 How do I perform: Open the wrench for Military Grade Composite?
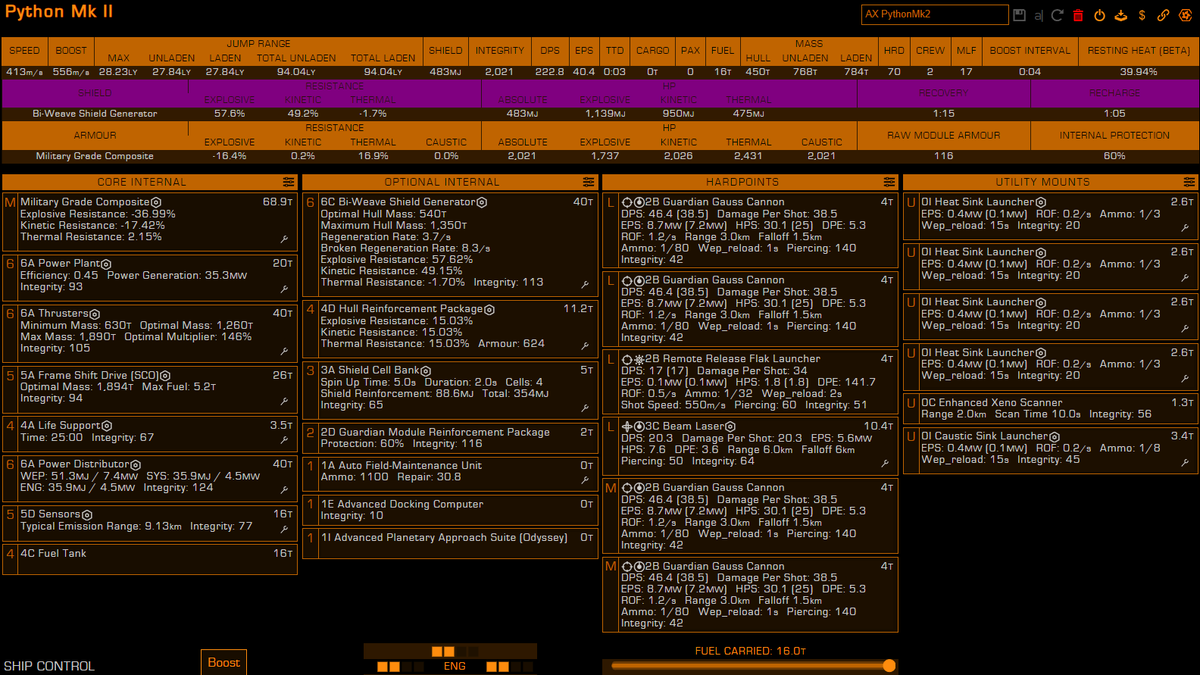click(x=285, y=240)
